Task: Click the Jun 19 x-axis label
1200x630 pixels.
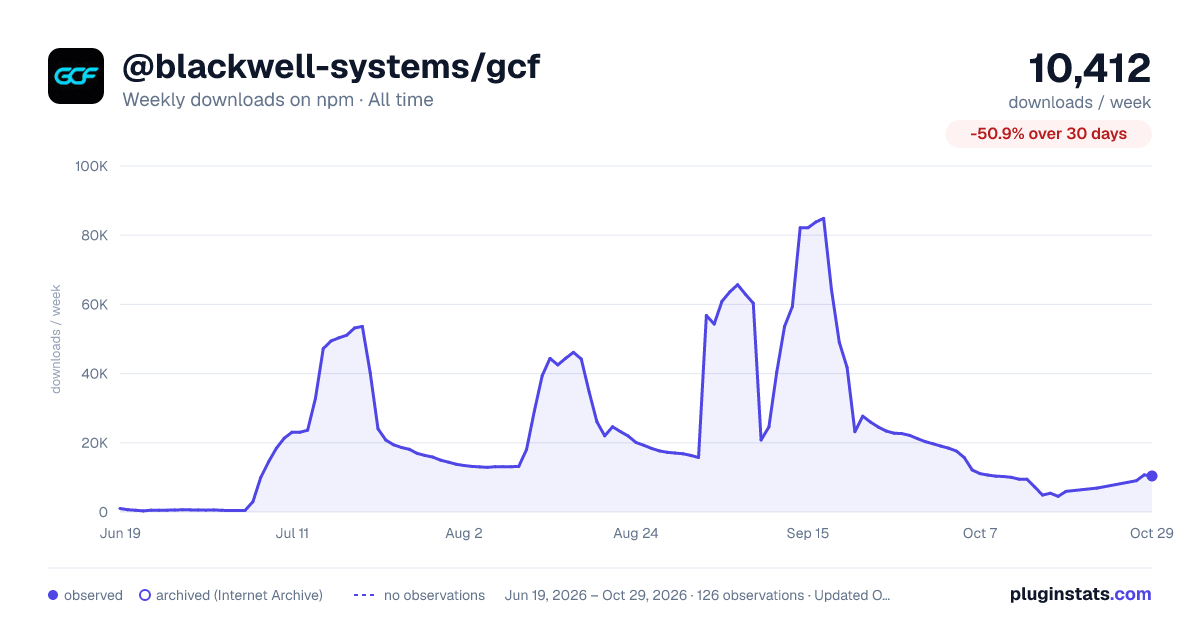Action: (x=120, y=533)
